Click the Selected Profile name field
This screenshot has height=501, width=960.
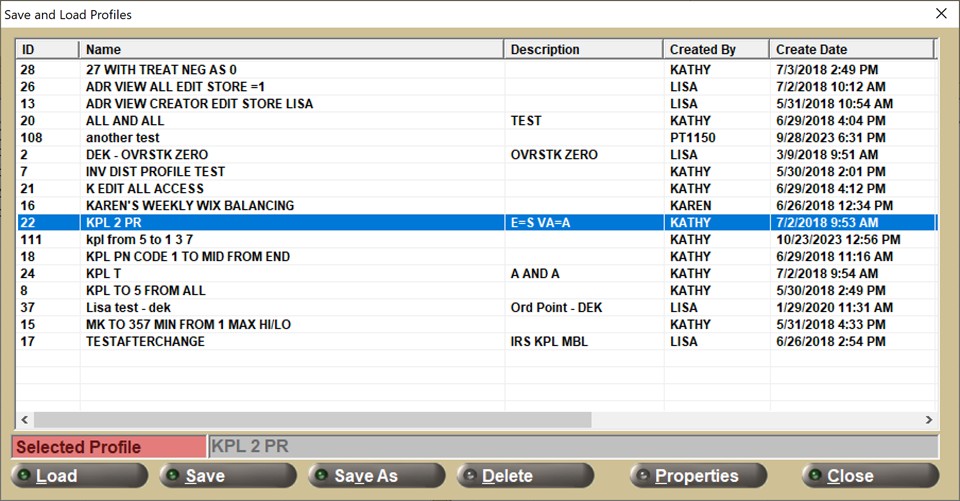572,447
